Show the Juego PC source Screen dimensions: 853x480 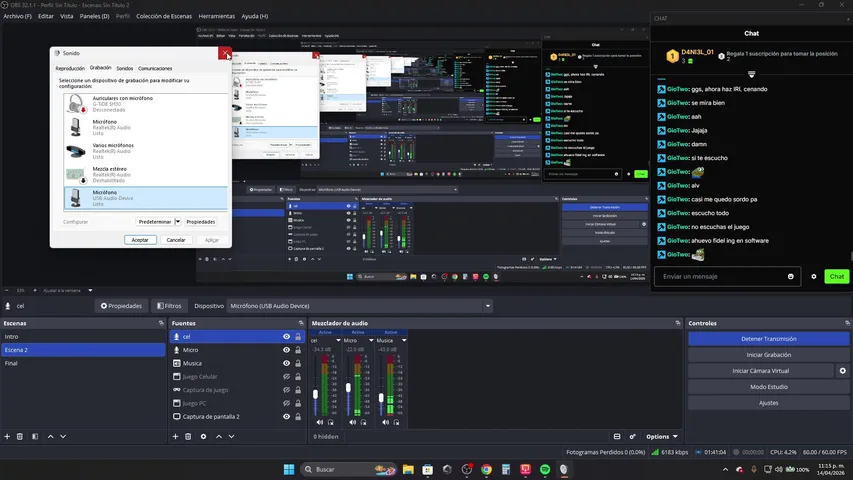point(286,403)
